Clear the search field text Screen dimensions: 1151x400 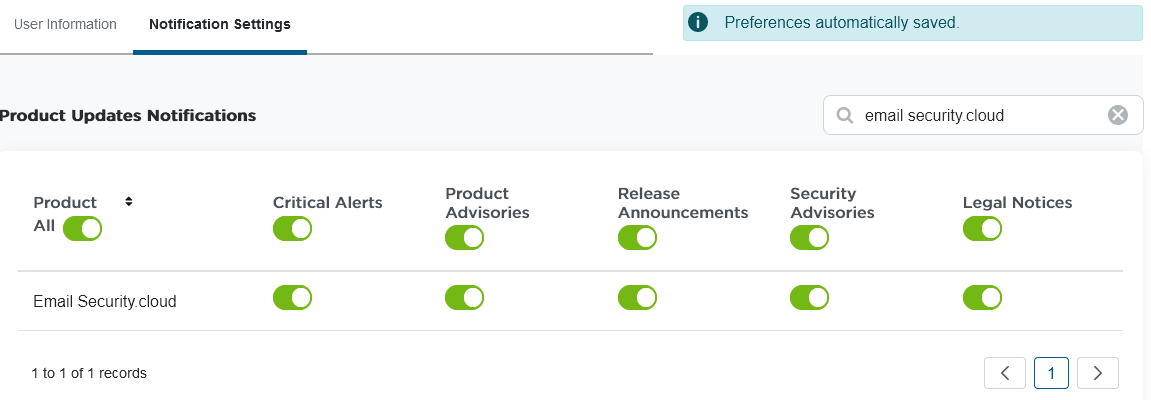(1118, 115)
